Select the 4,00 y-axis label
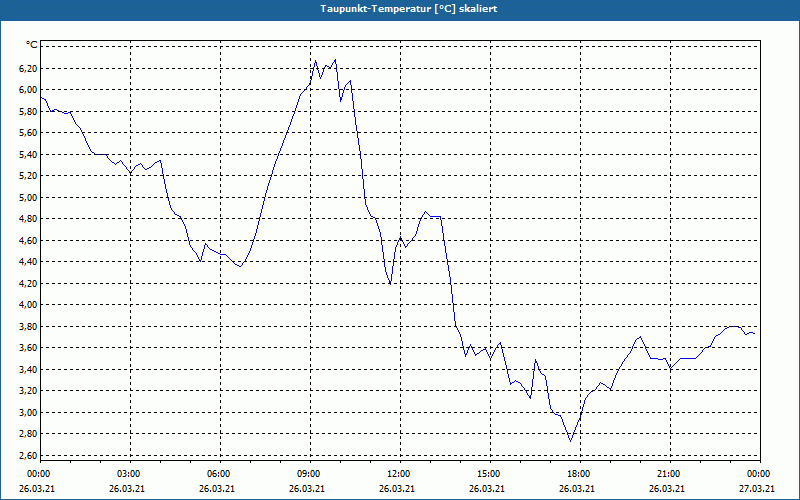This screenshot has width=800, height=500. pyautogui.click(x=29, y=305)
